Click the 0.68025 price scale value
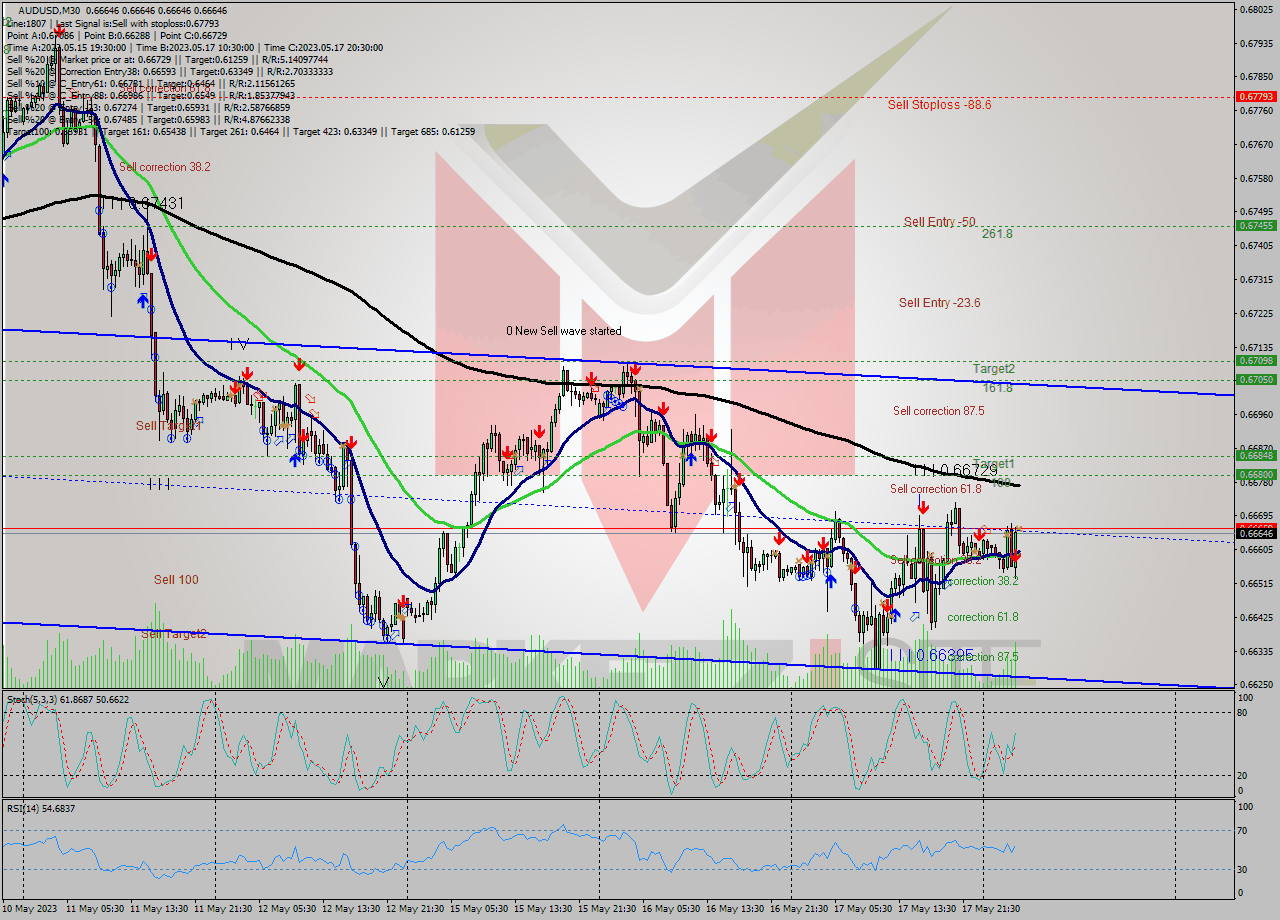 tap(1257, 10)
